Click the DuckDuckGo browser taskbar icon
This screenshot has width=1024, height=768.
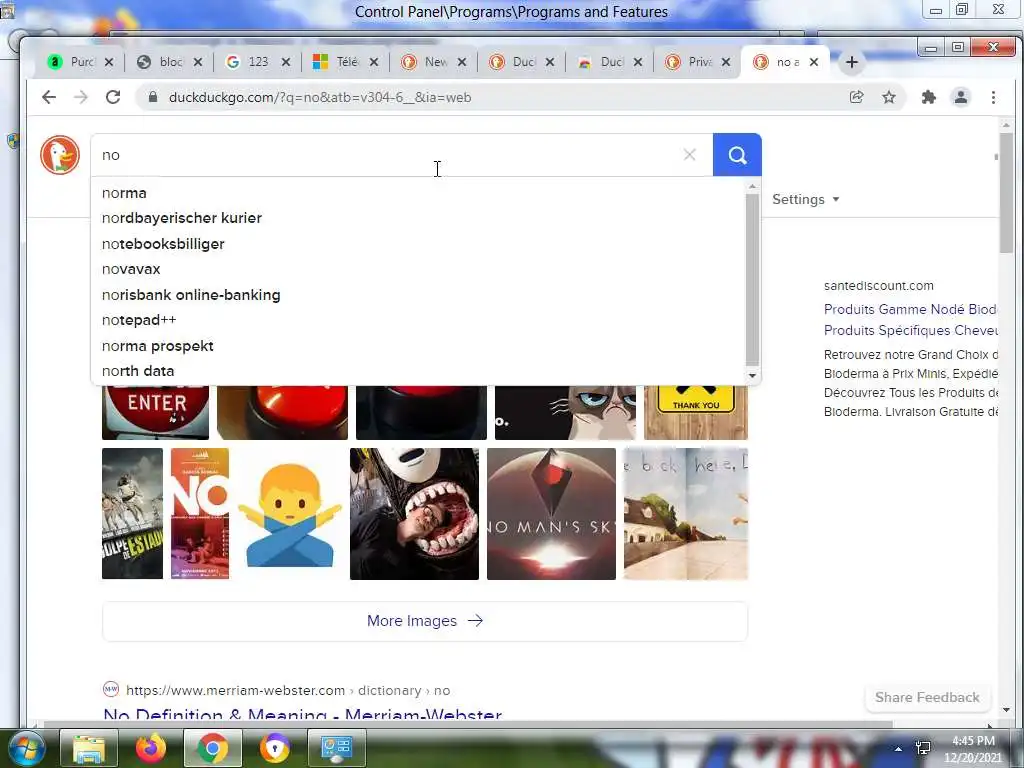[275, 748]
